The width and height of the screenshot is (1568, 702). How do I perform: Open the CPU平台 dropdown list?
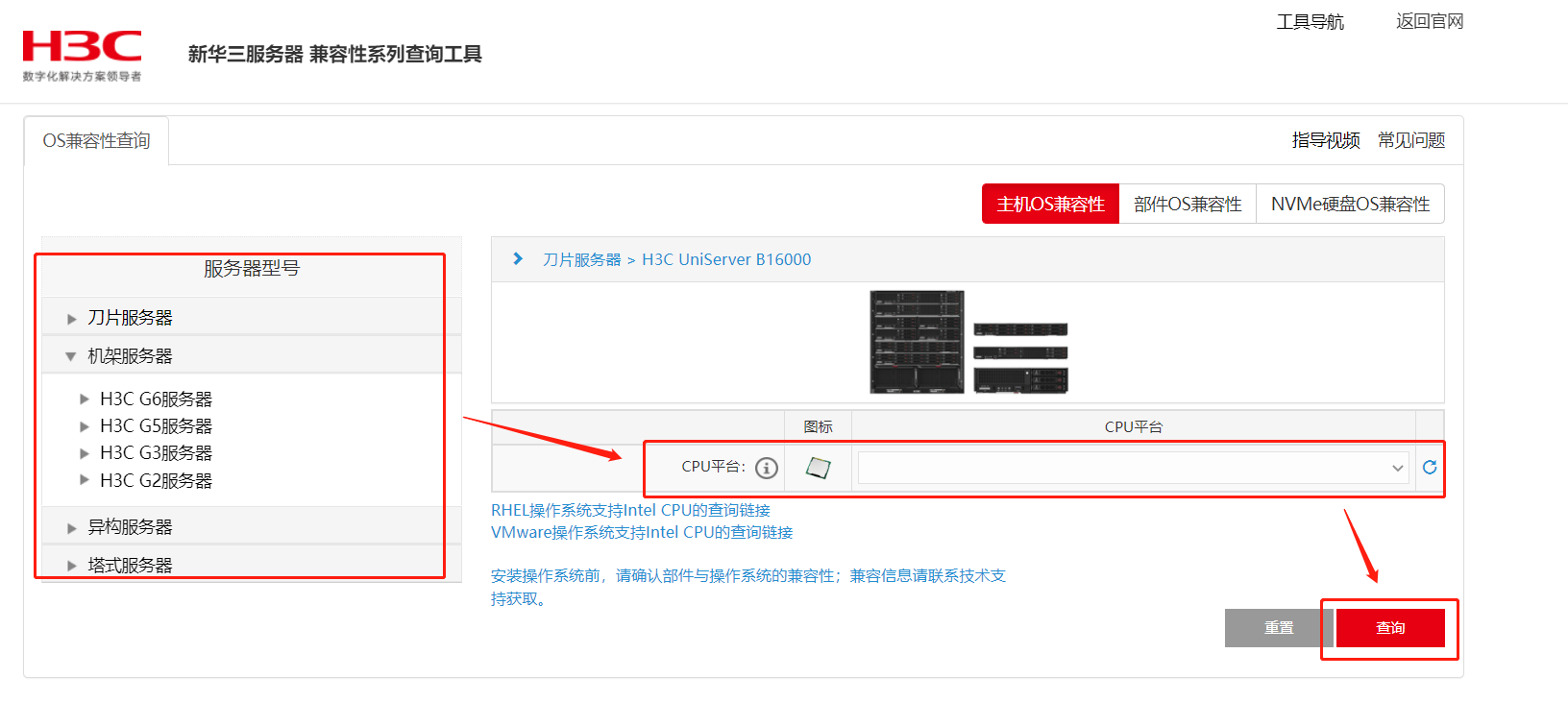point(1134,468)
